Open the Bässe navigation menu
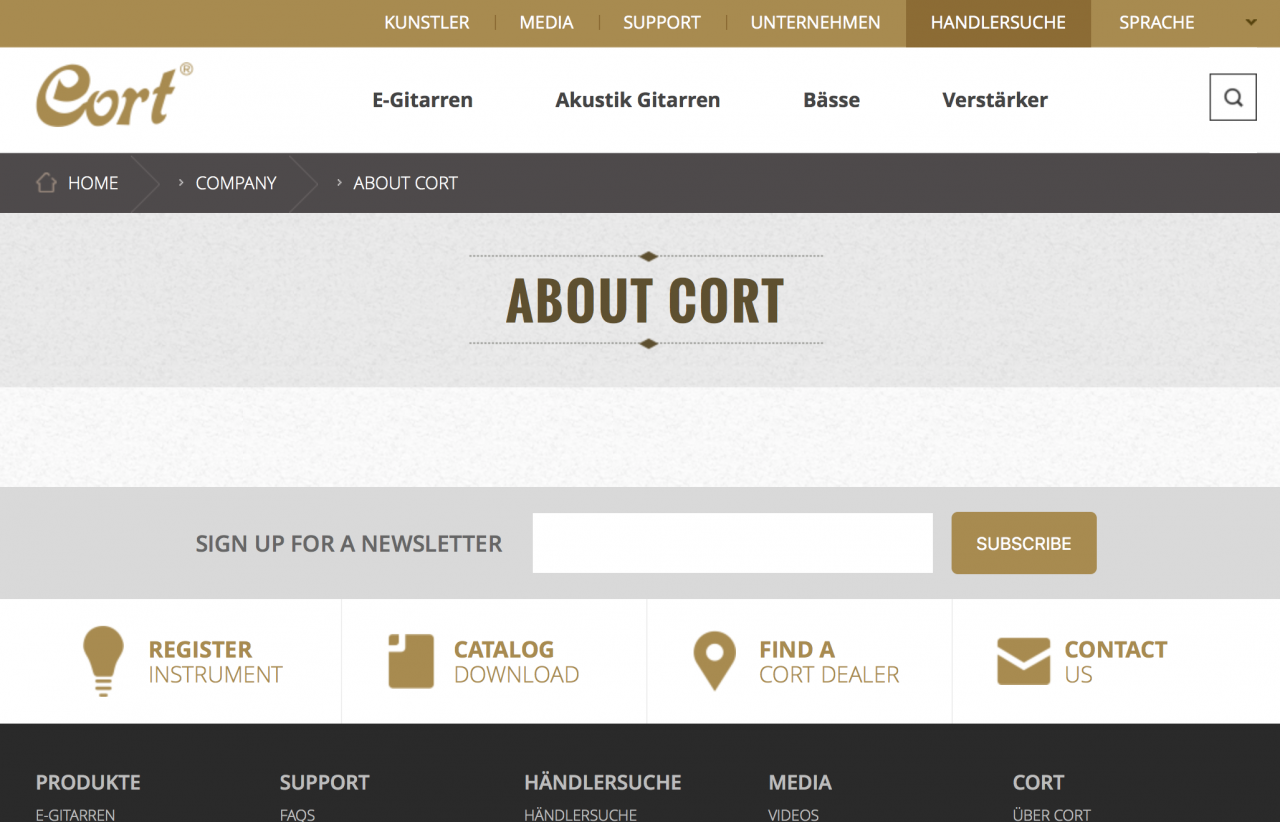The image size is (1280, 822). point(831,100)
